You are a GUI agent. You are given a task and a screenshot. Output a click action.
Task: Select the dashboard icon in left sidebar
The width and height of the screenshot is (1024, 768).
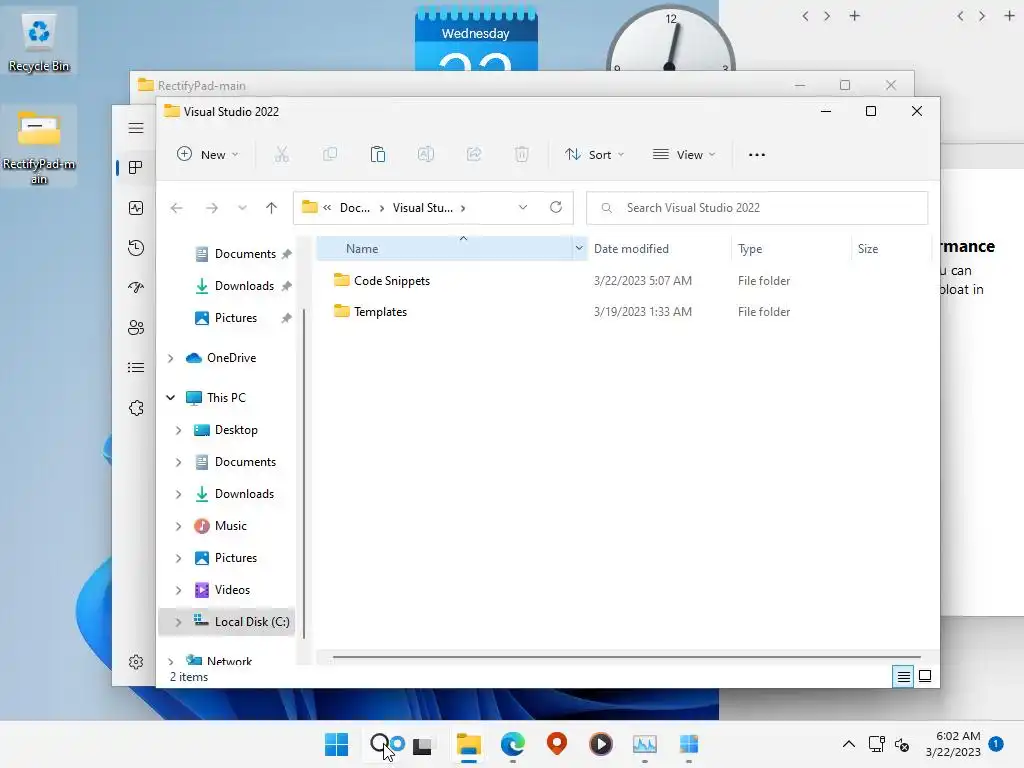pos(136,168)
